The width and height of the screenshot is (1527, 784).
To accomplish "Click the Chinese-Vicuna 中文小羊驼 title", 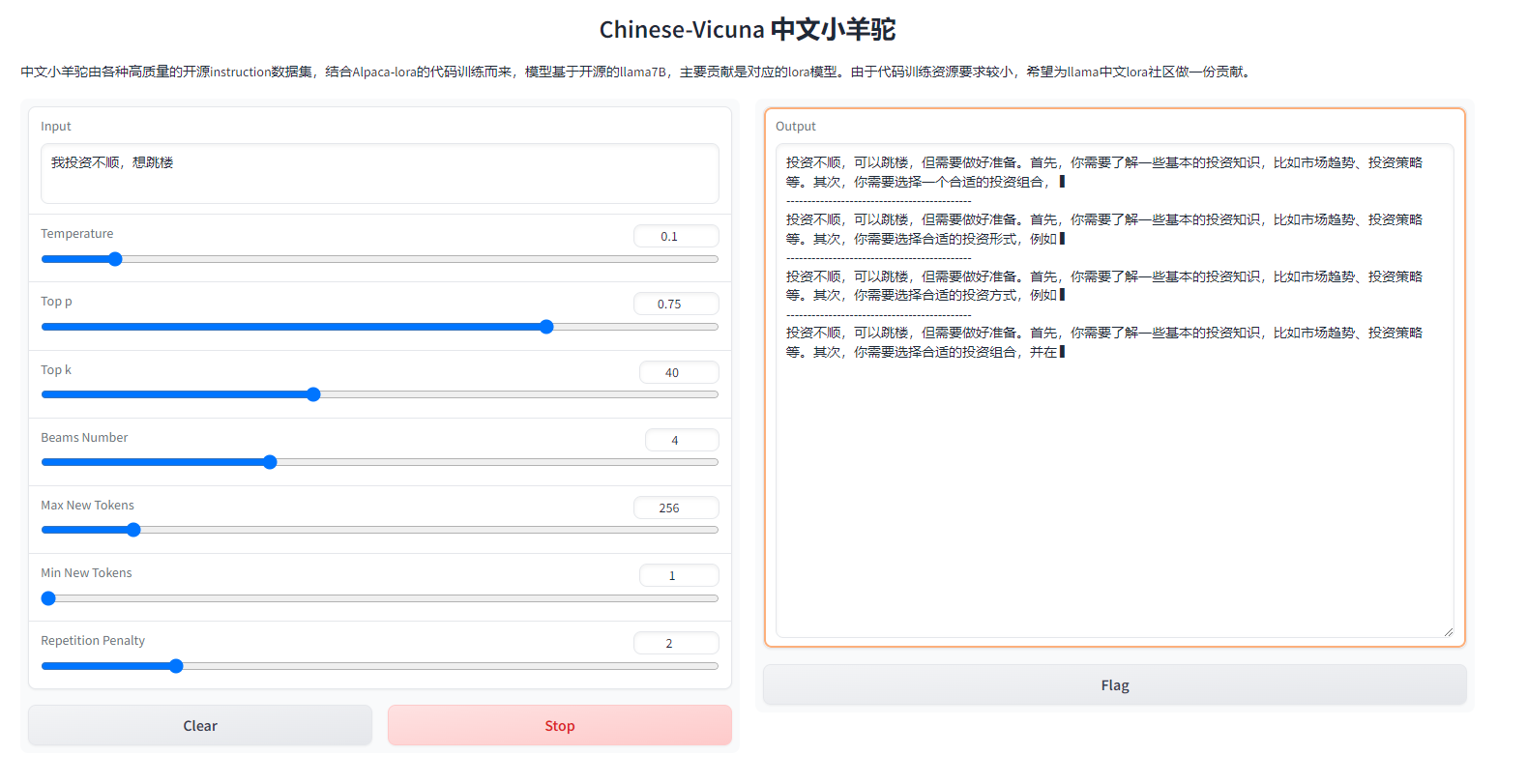I will 748,29.
